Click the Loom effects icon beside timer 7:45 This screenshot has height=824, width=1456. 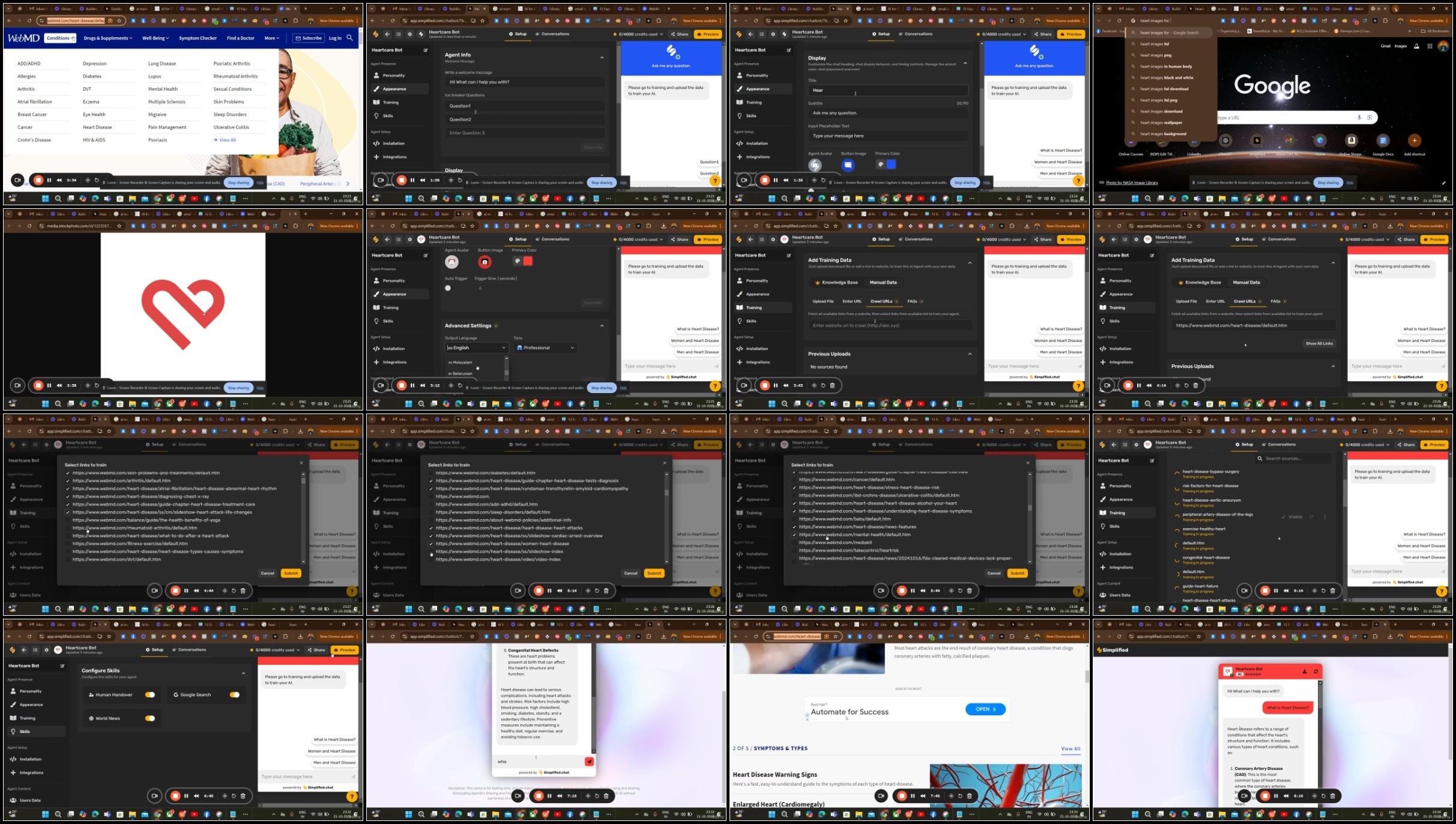(951, 796)
